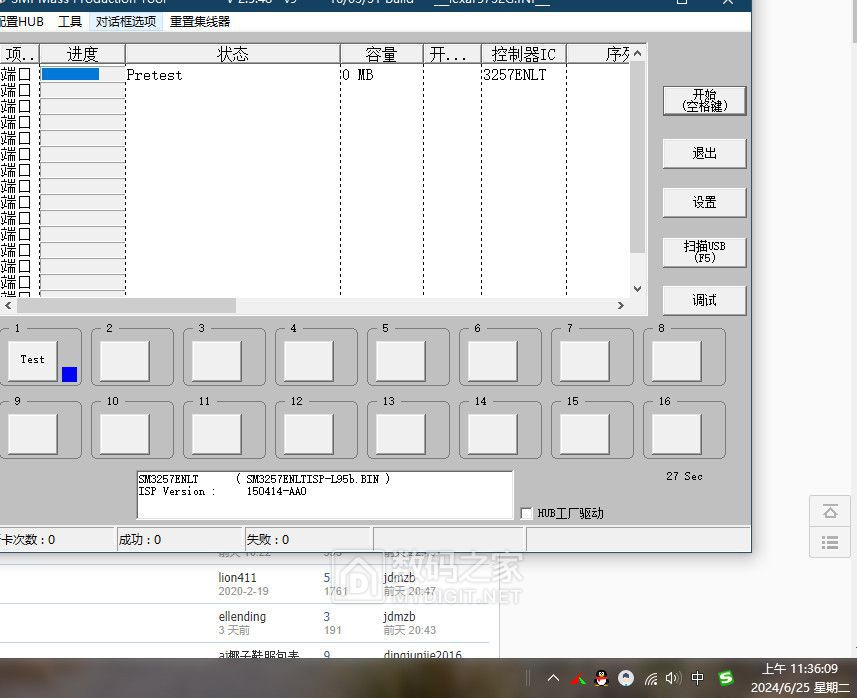The height and width of the screenshot is (698, 857).
Task: Enable the HUB工厂驱动 checkbox
Action: [527, 514]
